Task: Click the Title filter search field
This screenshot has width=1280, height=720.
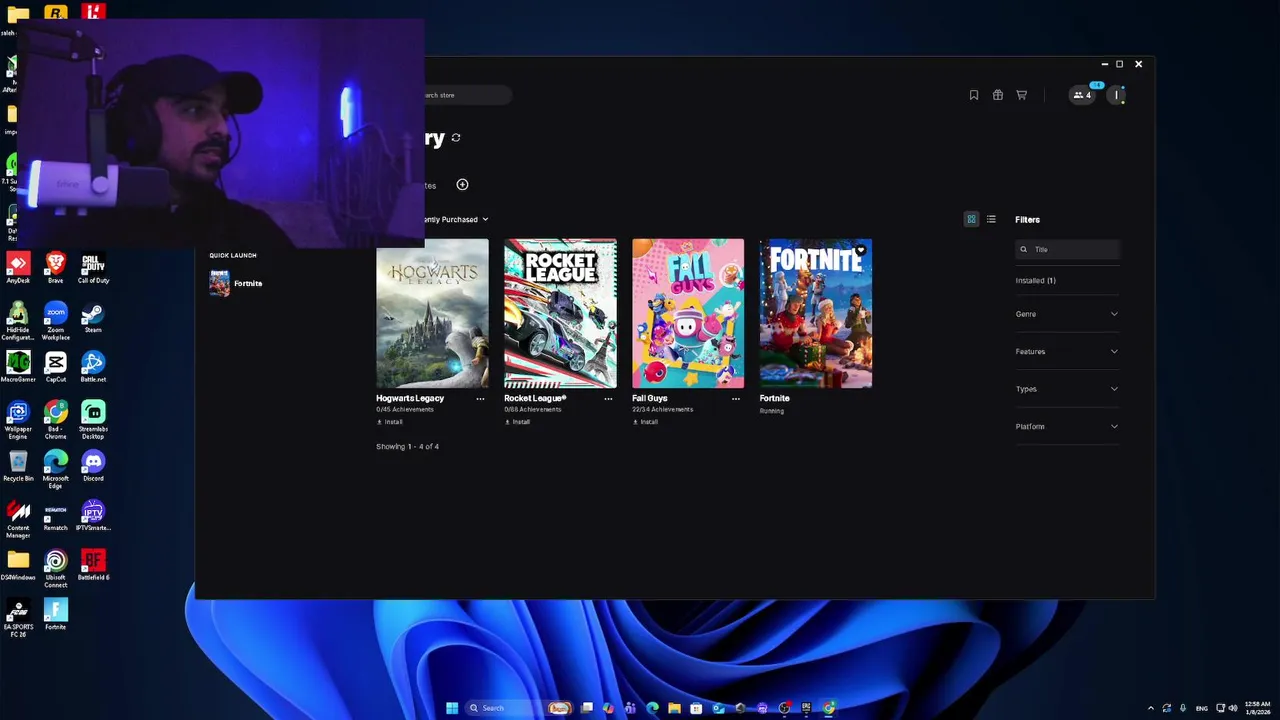Action: coord(1067,249)
